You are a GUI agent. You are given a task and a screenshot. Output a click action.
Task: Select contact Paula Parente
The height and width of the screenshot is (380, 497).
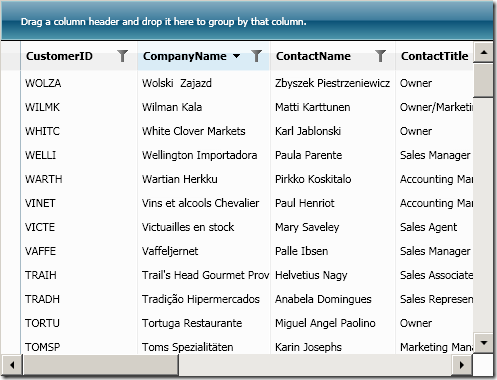pos(333,155)
